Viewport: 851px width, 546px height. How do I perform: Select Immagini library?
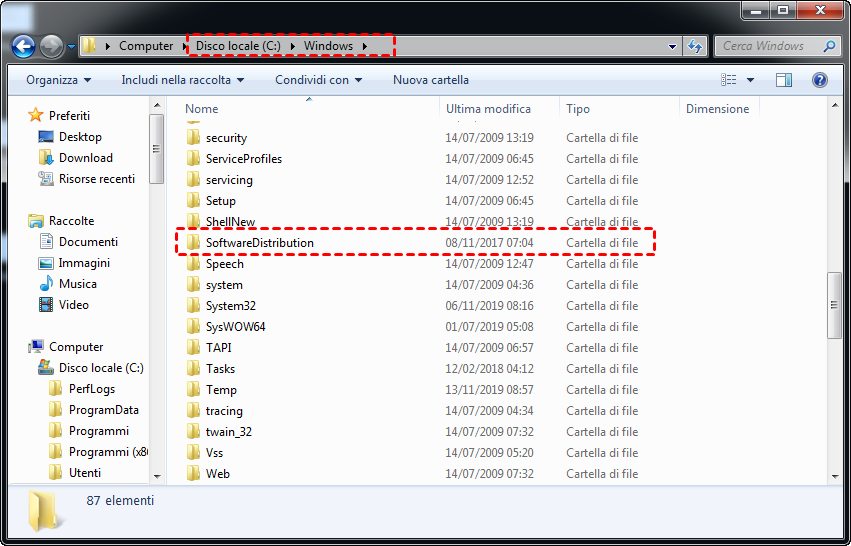[75, 263]
